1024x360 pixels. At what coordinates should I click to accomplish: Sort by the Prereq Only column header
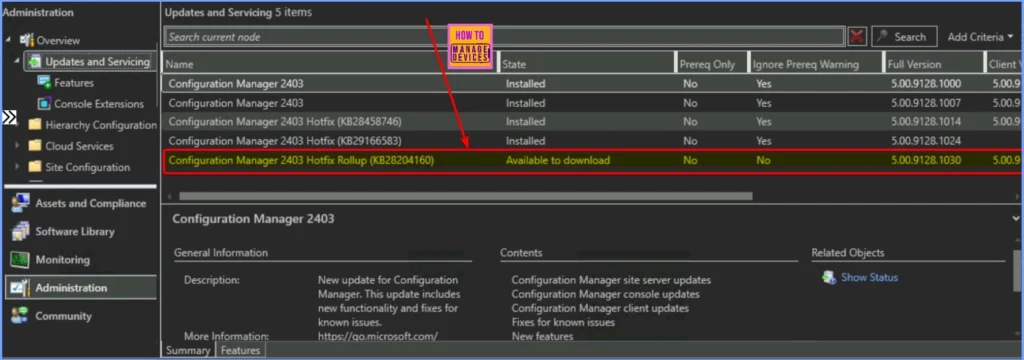pos(711,64)
